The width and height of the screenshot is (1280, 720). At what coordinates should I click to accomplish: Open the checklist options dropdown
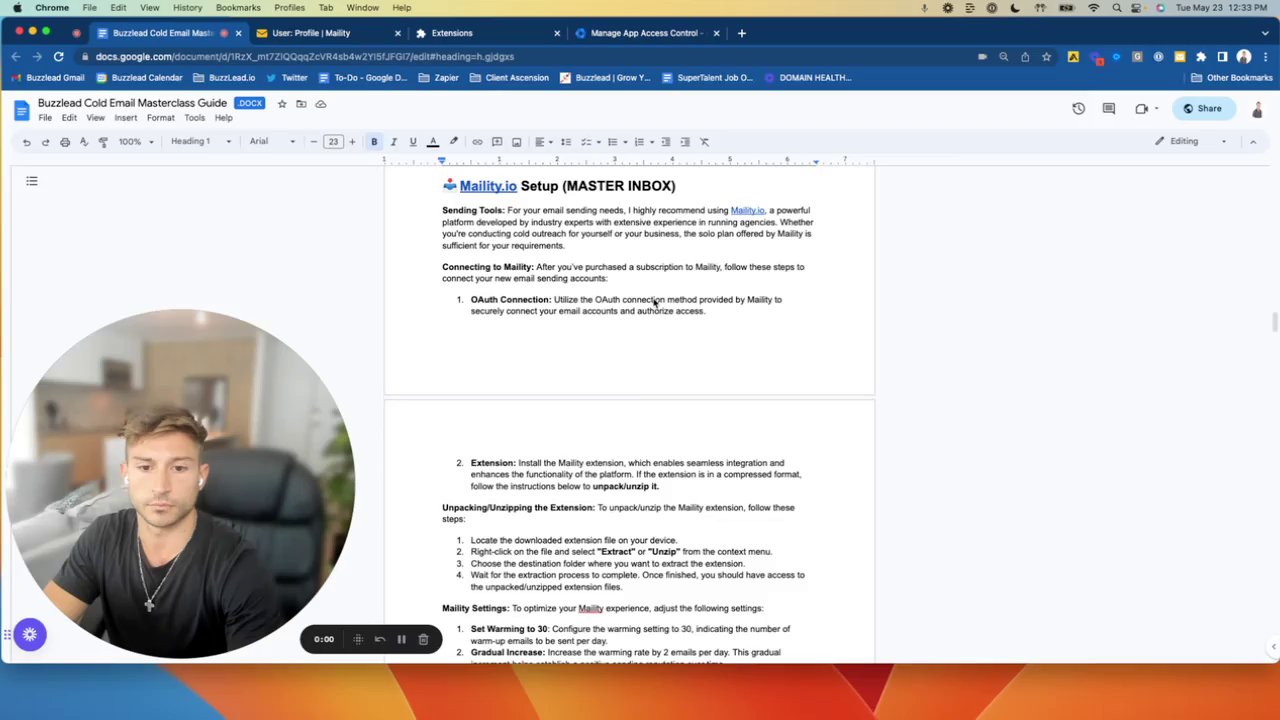coord(589,142)
